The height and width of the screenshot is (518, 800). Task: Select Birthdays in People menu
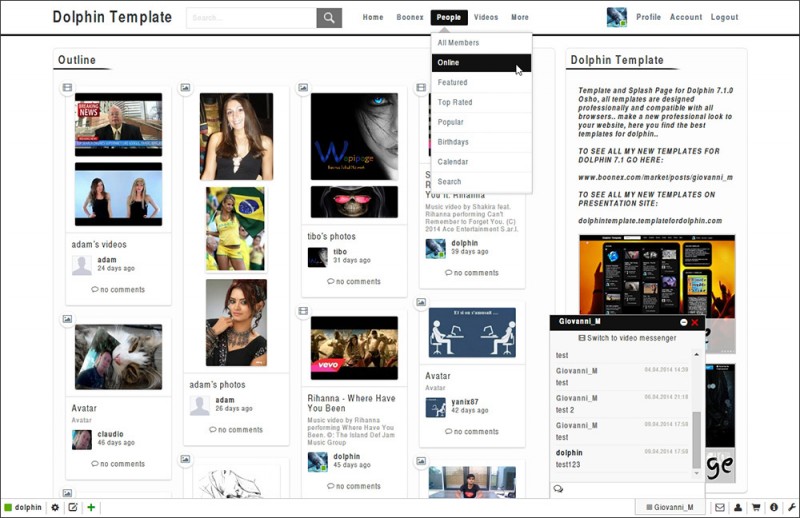click(x=481, y=142)
